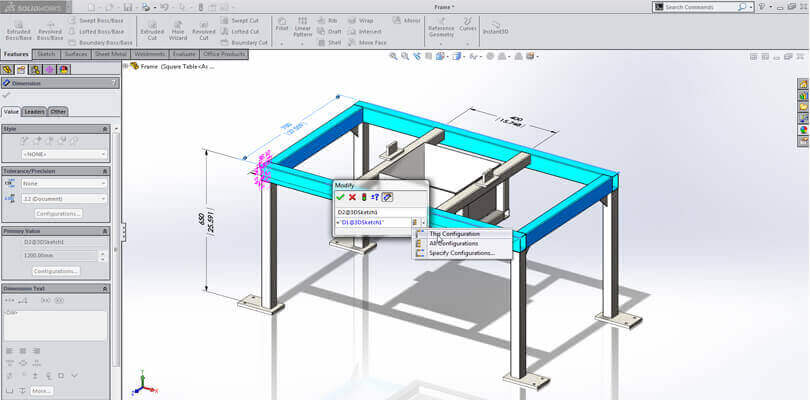The image size is (810, 400).
Task: Switch to the Weldments tab
Action: [149, 54]
